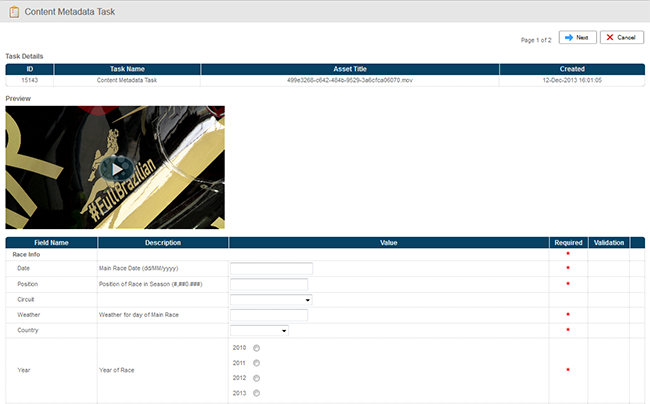
Task: Click the Cancel button
Action: [621, 37]
